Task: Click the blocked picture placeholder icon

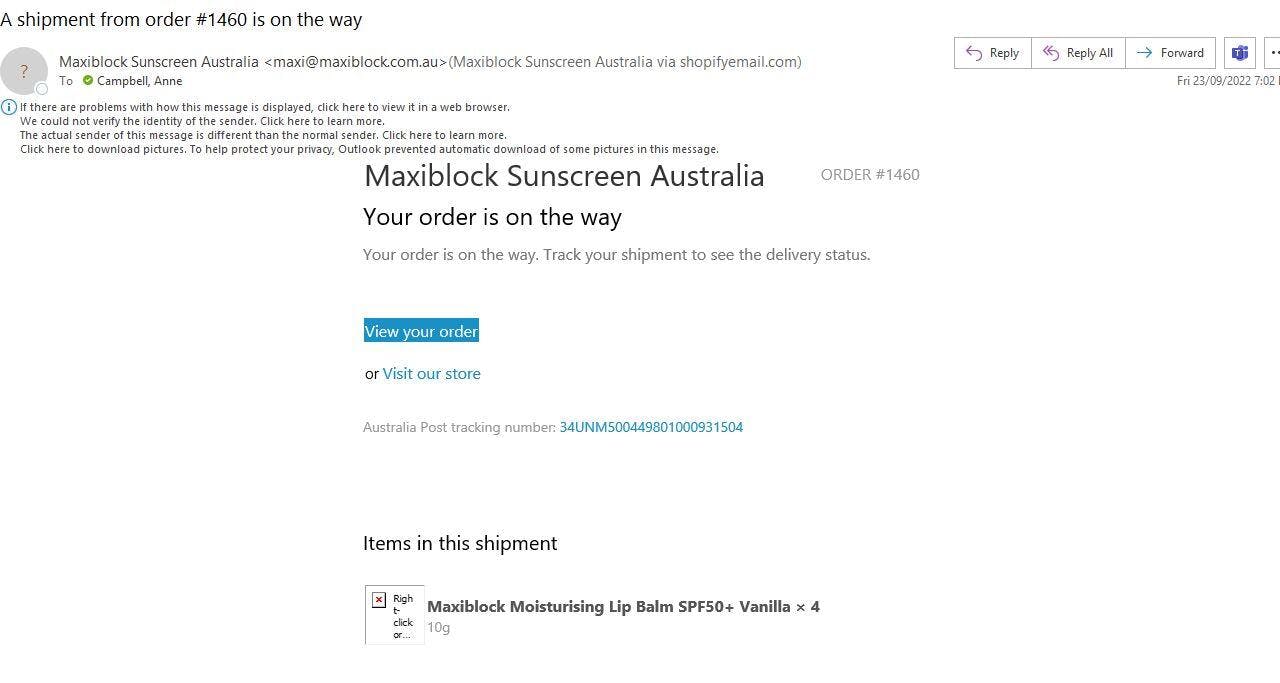Action: point(379,600)
